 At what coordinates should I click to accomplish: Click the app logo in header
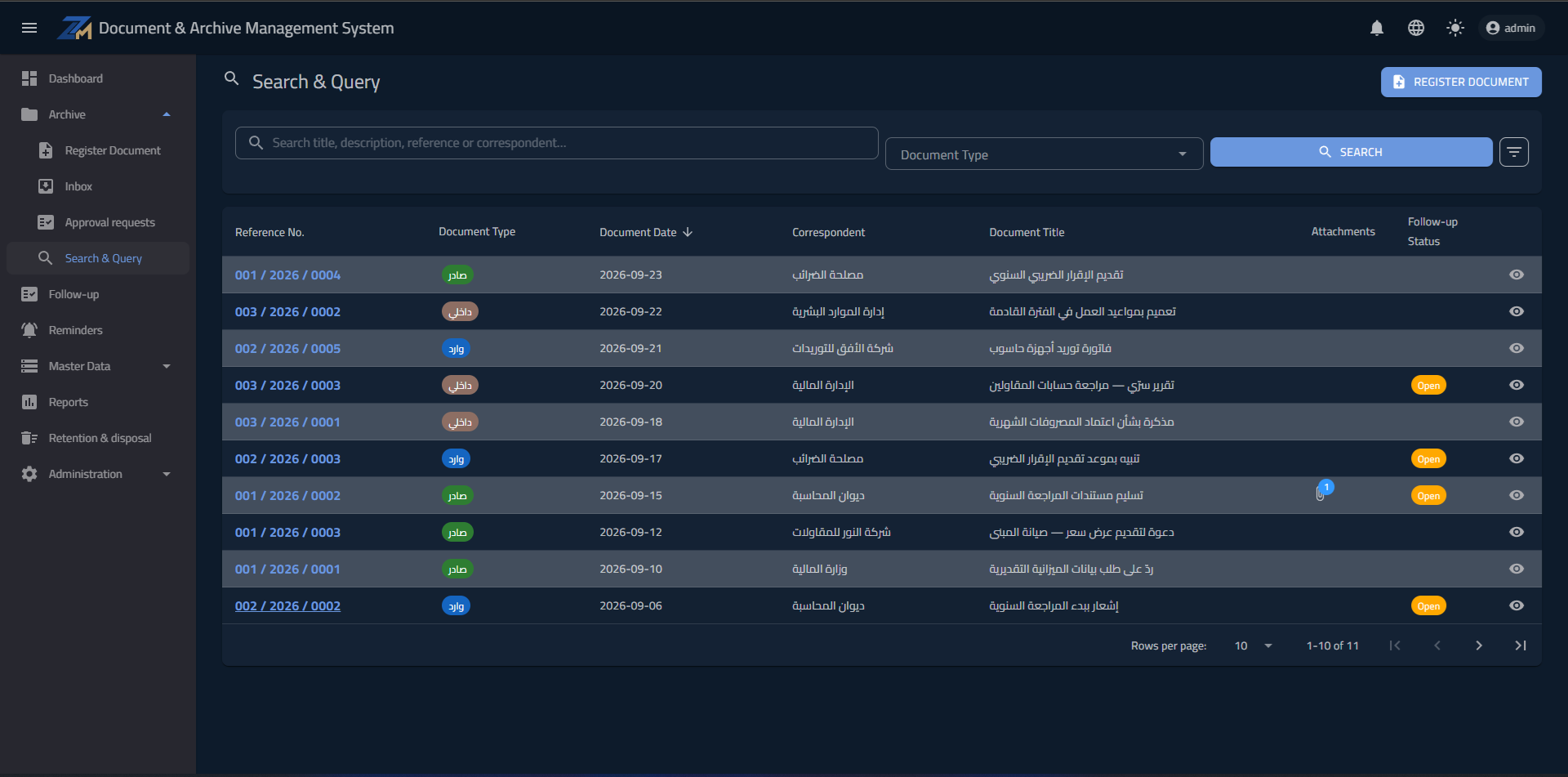(x=74, y=28)
